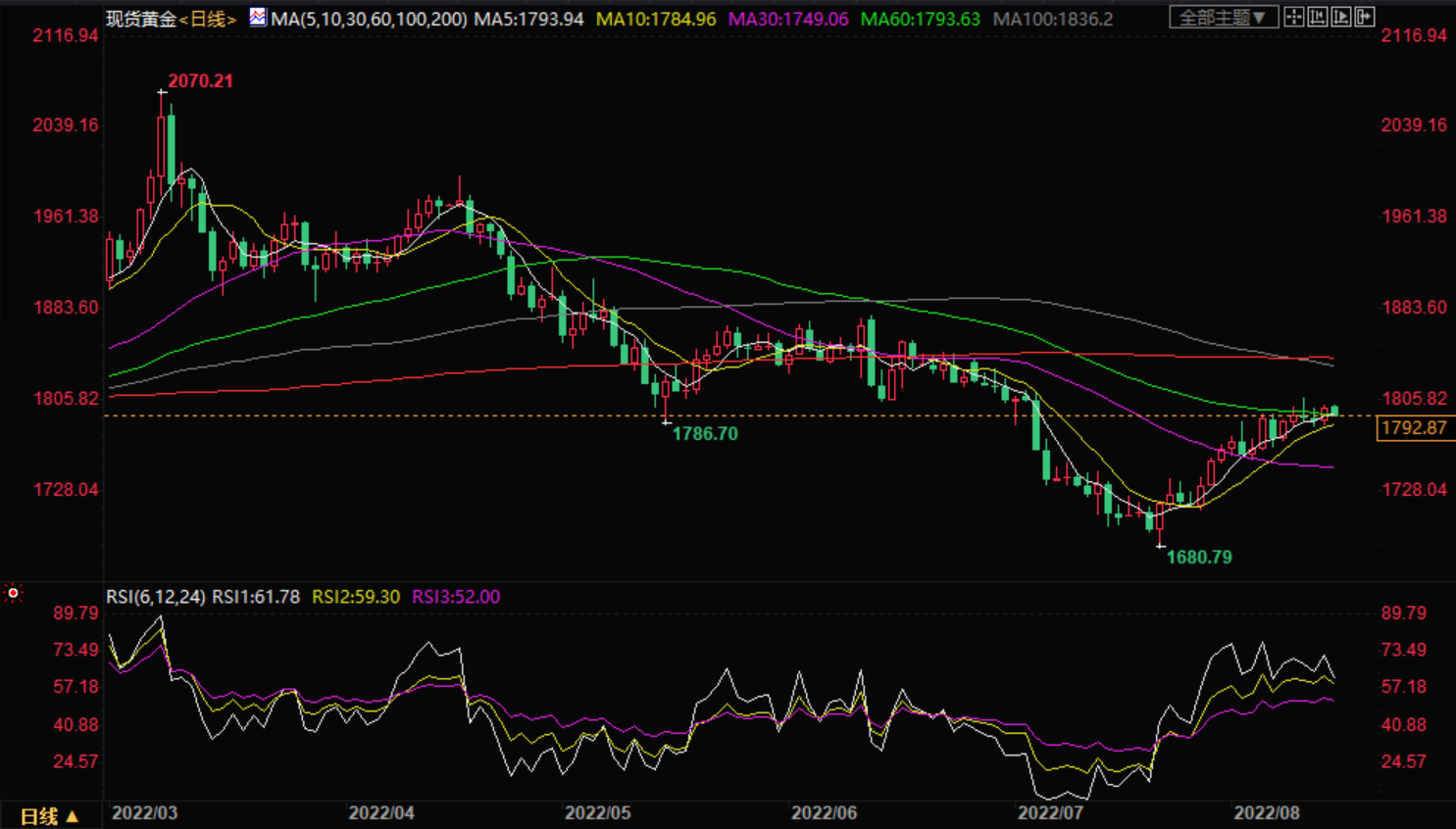Open the 全部主题 dropdown
This screenshot has height=829, width=1456.
click(x=1223, y=18)
